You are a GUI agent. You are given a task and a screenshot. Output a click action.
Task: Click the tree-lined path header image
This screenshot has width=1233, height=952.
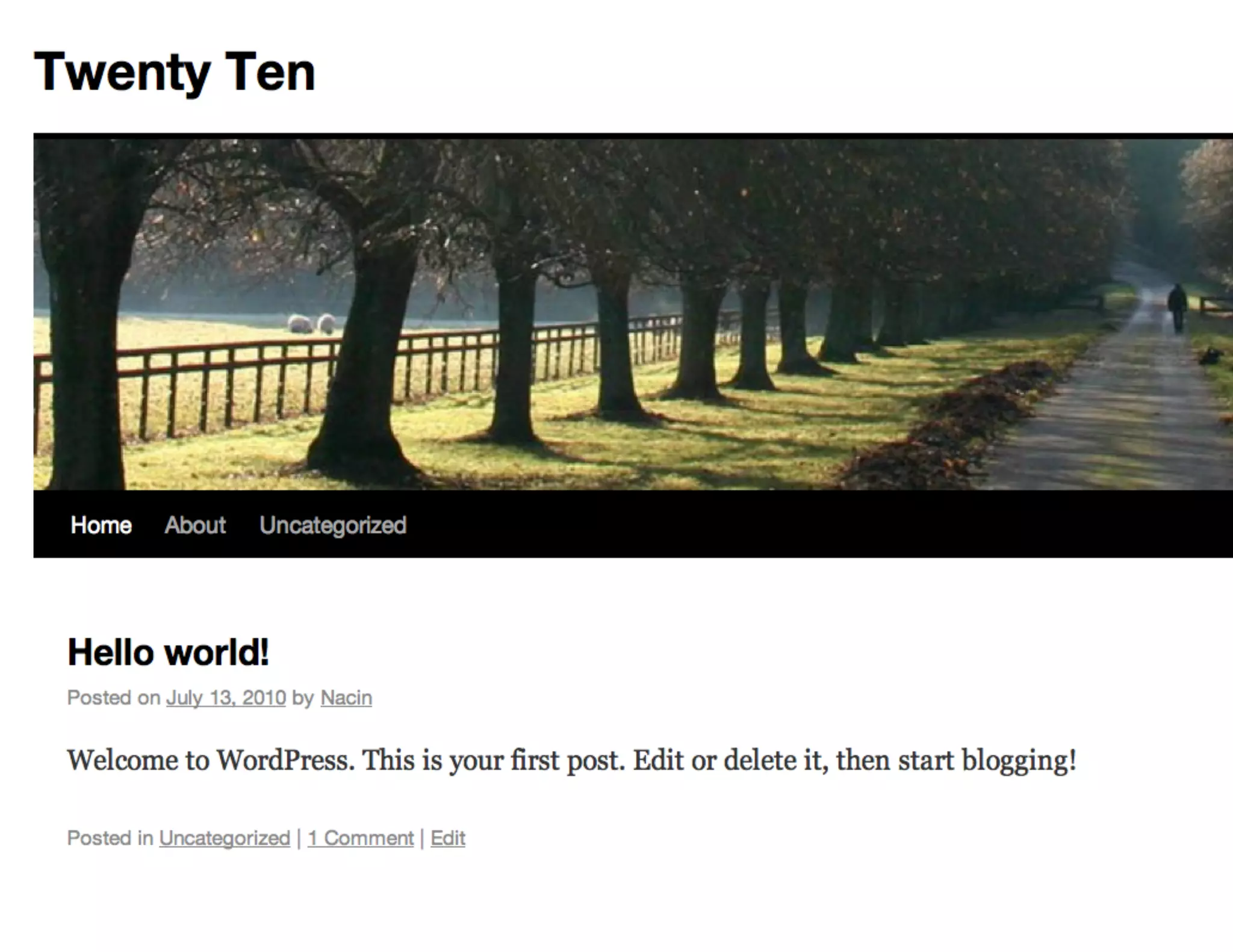tap(633, 315)
